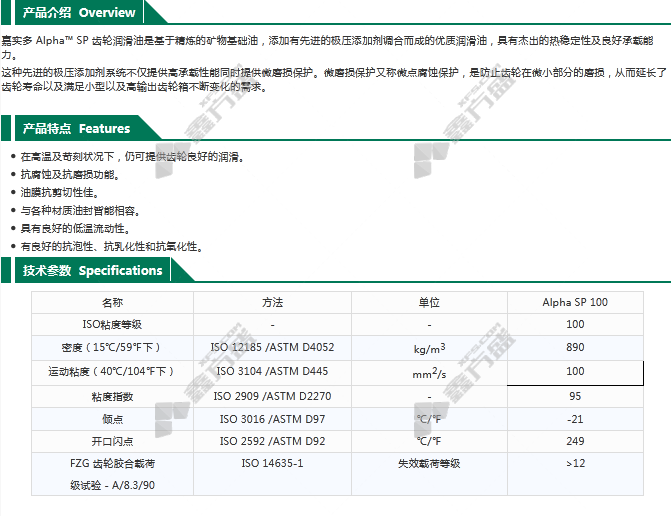Click the 产品介绍 Overview section header
Screen dimensions: 671x516
[78, 13]
